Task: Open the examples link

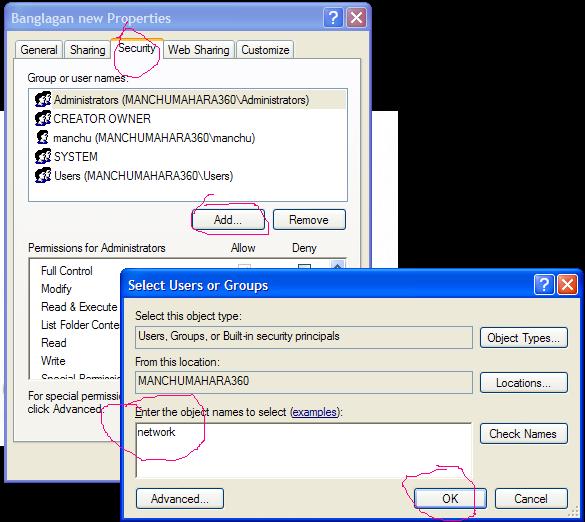Action: point(315,412)
